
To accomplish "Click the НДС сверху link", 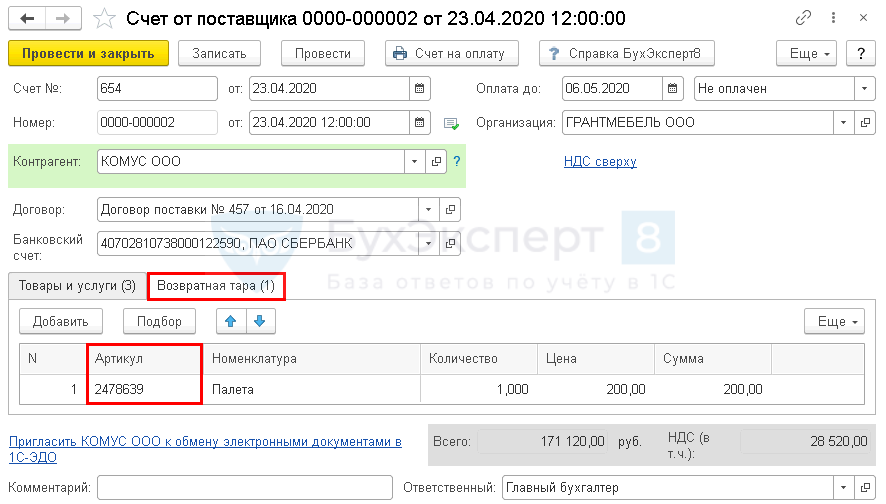I will click(x=600, y=161).
